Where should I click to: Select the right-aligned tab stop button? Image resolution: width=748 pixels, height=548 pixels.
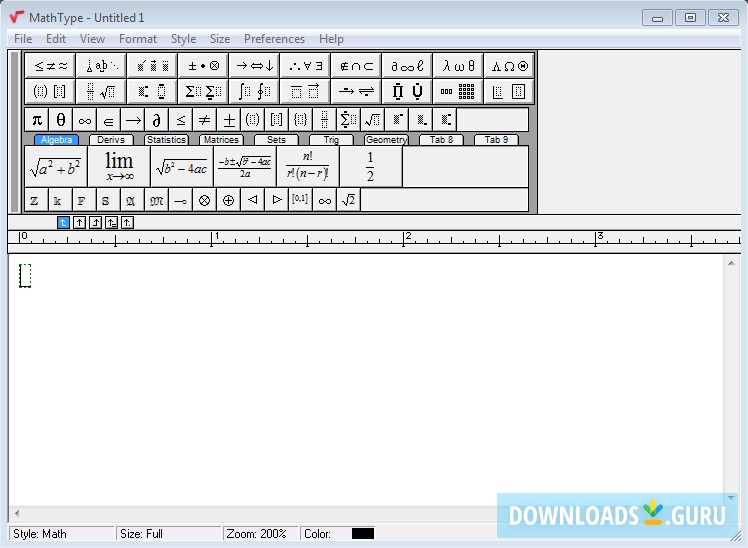(95, 223)
